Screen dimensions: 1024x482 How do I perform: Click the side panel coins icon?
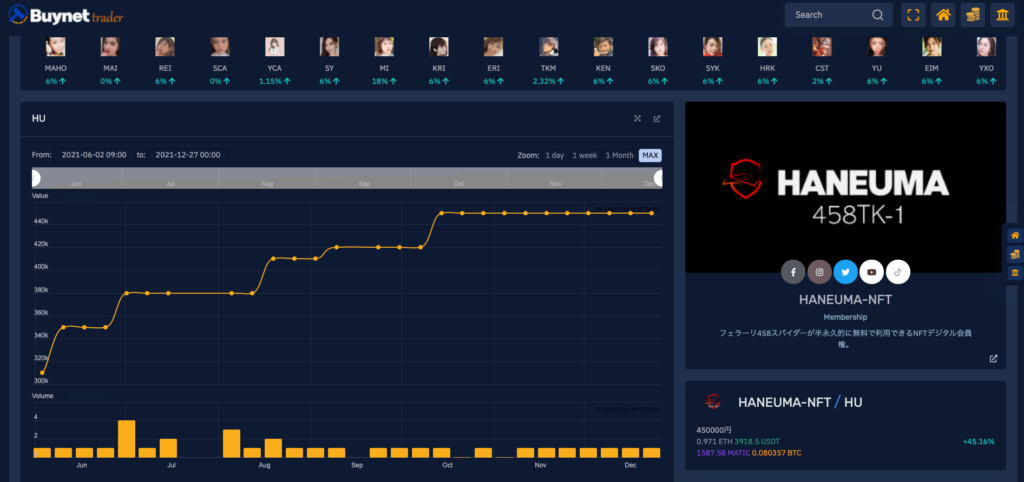1015,254
